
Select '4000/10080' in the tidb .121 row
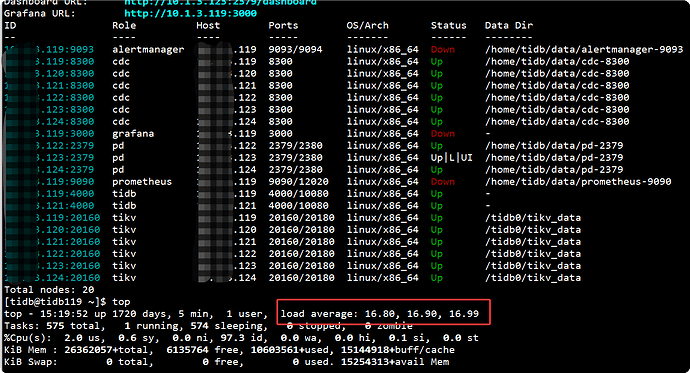298,206
